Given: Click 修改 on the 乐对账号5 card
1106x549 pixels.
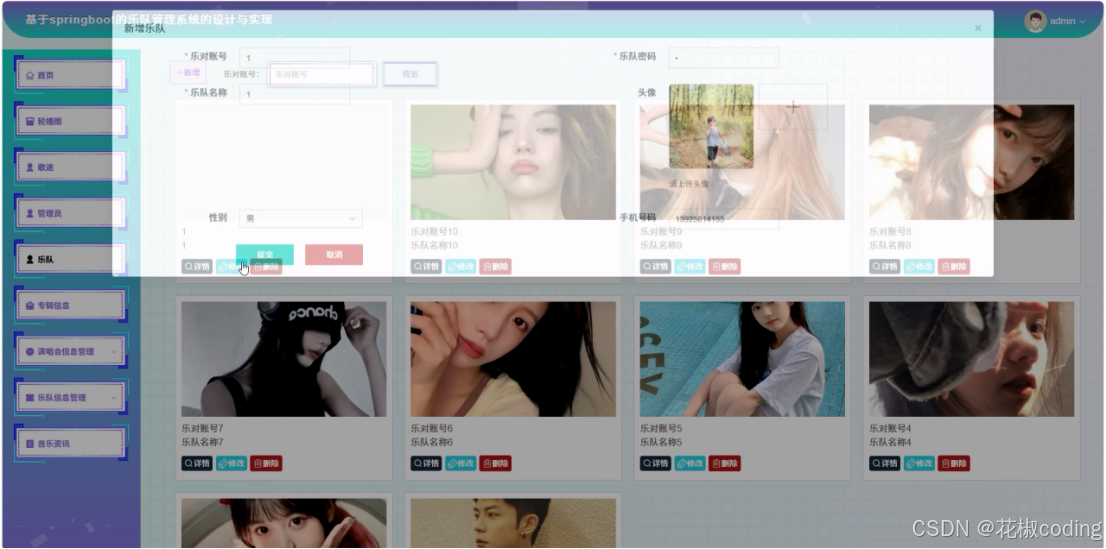Looking at the screenshot, I should pos(690,464).
